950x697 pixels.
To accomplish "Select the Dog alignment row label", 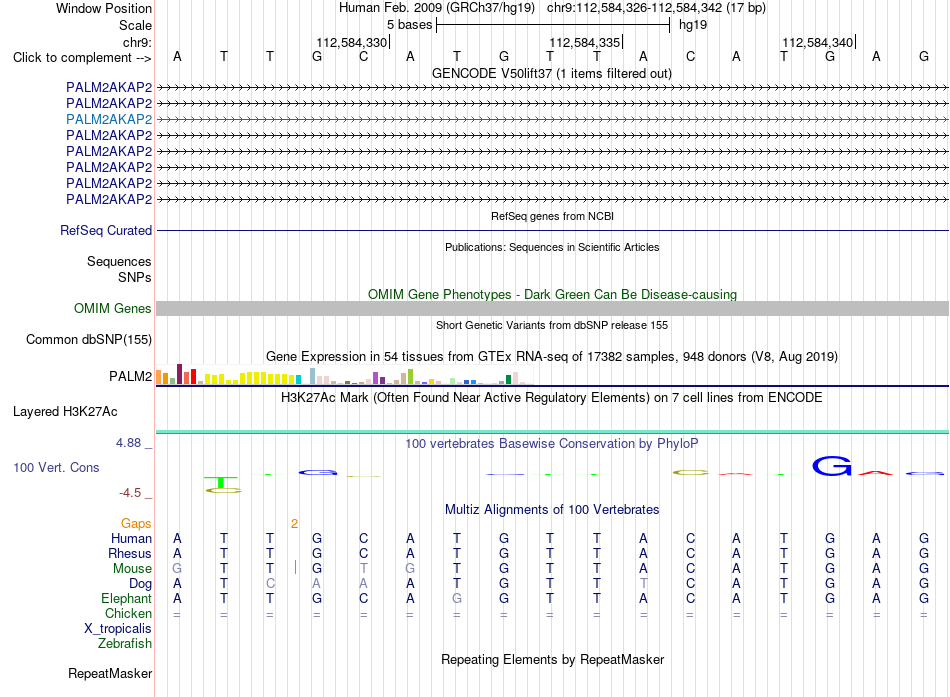I will (x=140, y=584).
